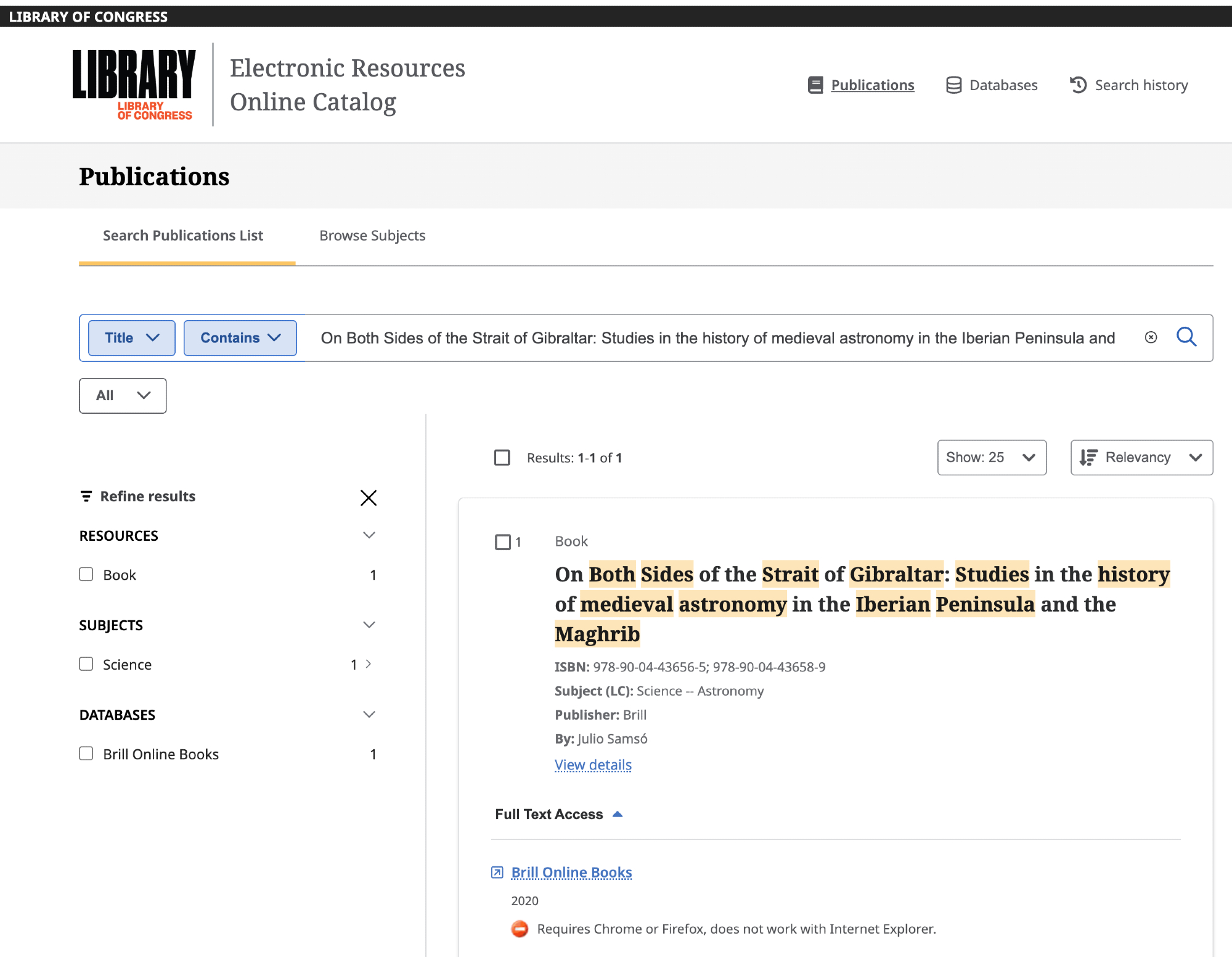Select all results checkbox
The height and width of the screenshot is (957, 1232).
click(x=502, y=458)
